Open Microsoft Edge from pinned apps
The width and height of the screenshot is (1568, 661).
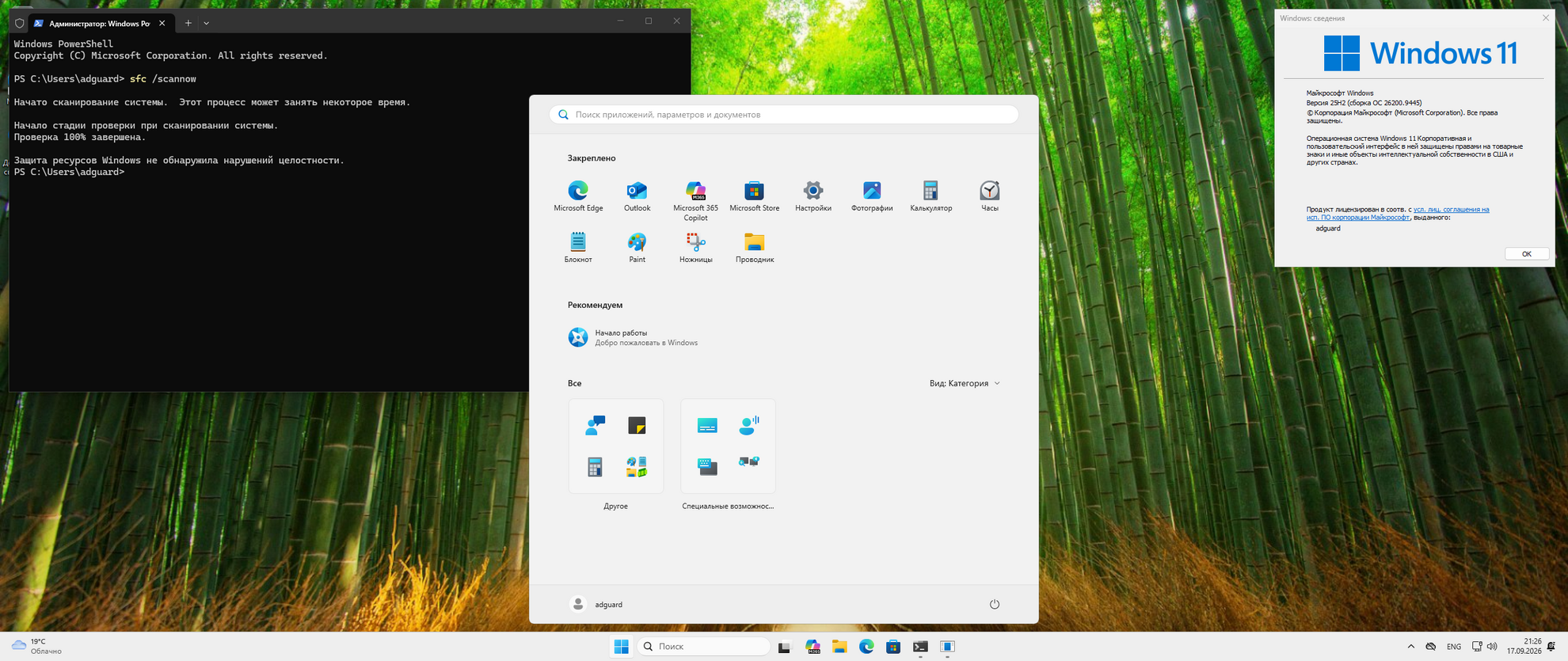pos(578,196)
